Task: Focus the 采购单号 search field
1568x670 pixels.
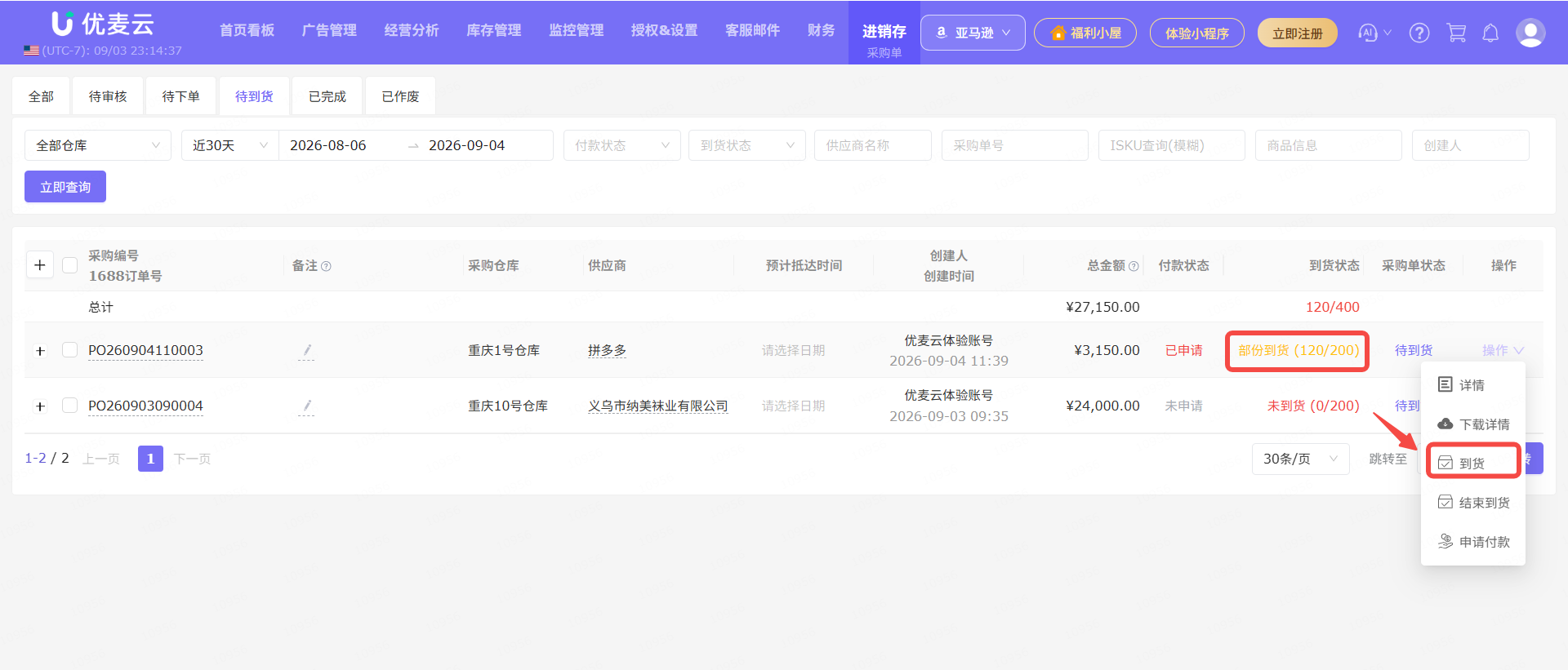Action: [1015, 145]
